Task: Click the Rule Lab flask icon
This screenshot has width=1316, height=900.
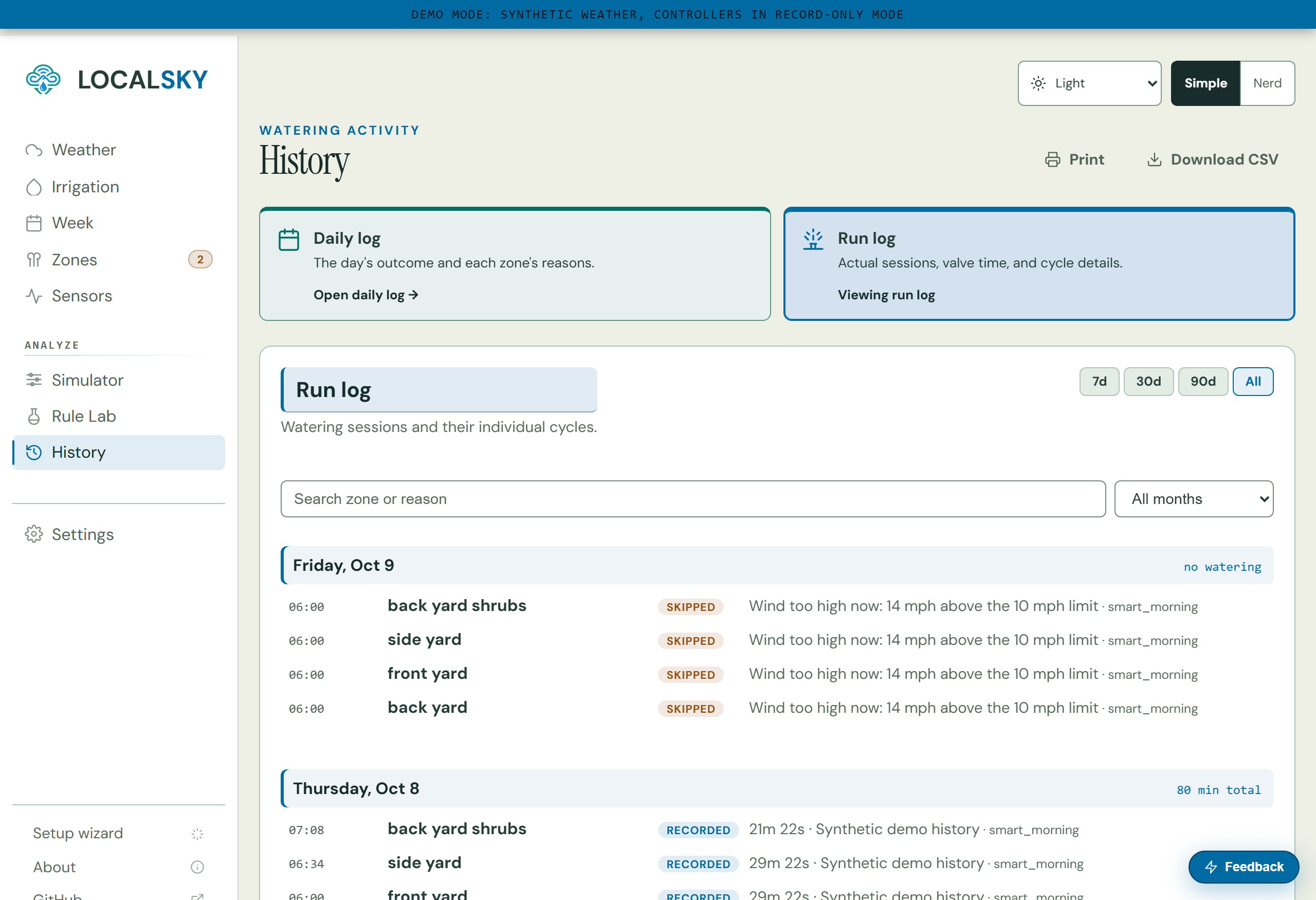Action: (34, 416)
